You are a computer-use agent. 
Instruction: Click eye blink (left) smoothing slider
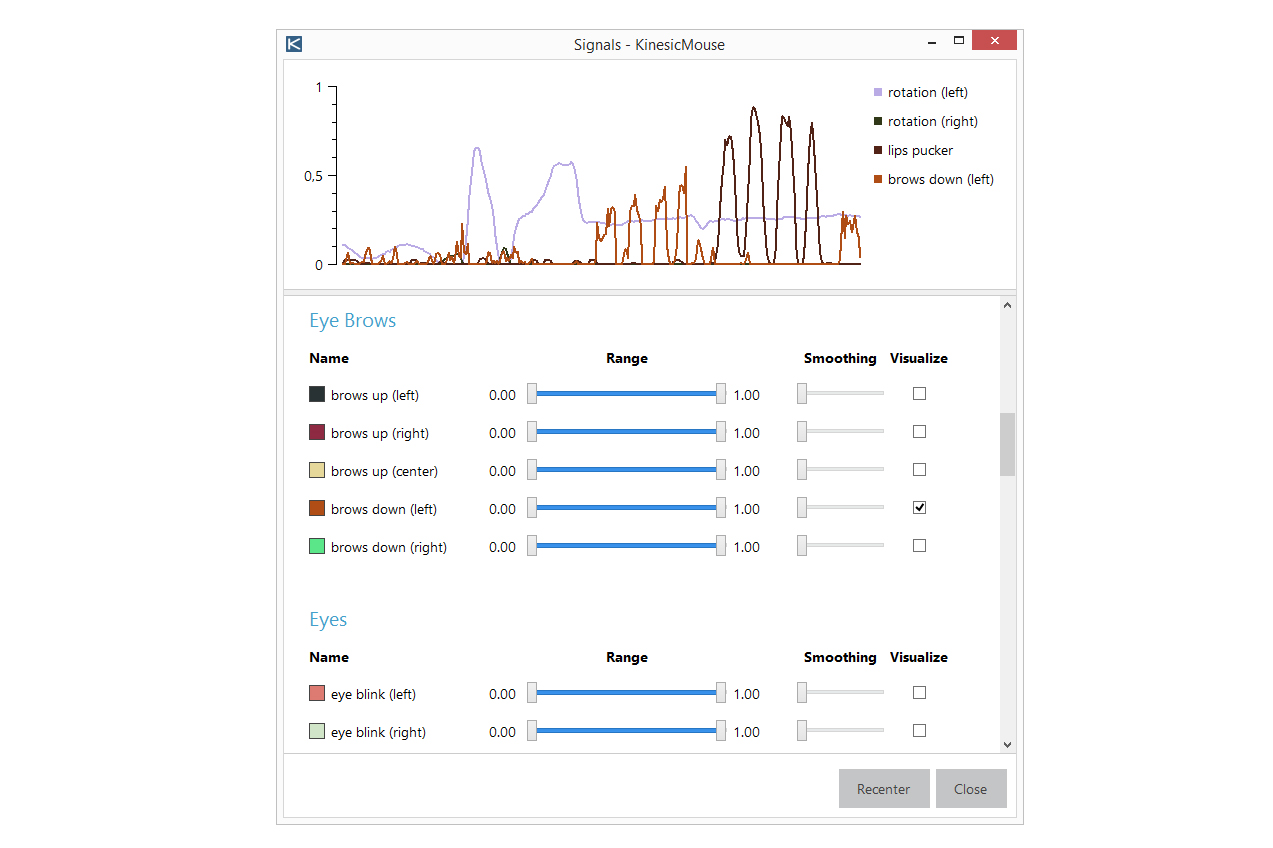click(840, 693)
